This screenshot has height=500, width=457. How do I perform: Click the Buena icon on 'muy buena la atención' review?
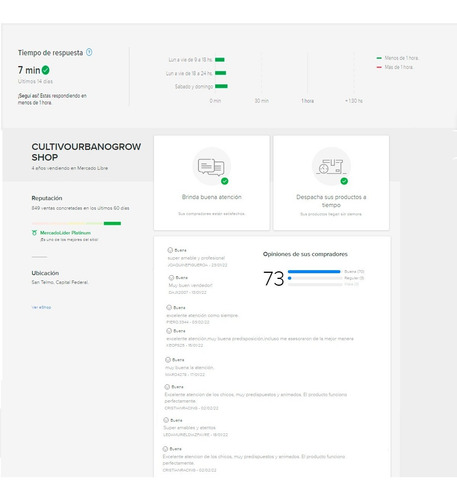tap(168, 360)
